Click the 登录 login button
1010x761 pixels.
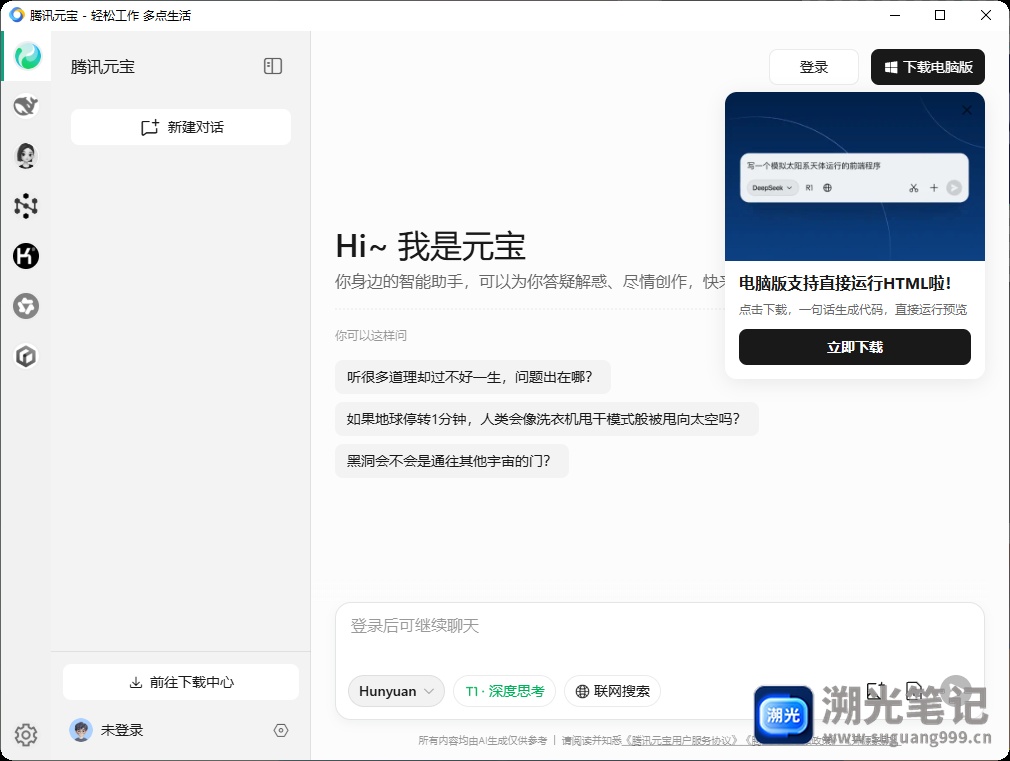click(814, 67)
